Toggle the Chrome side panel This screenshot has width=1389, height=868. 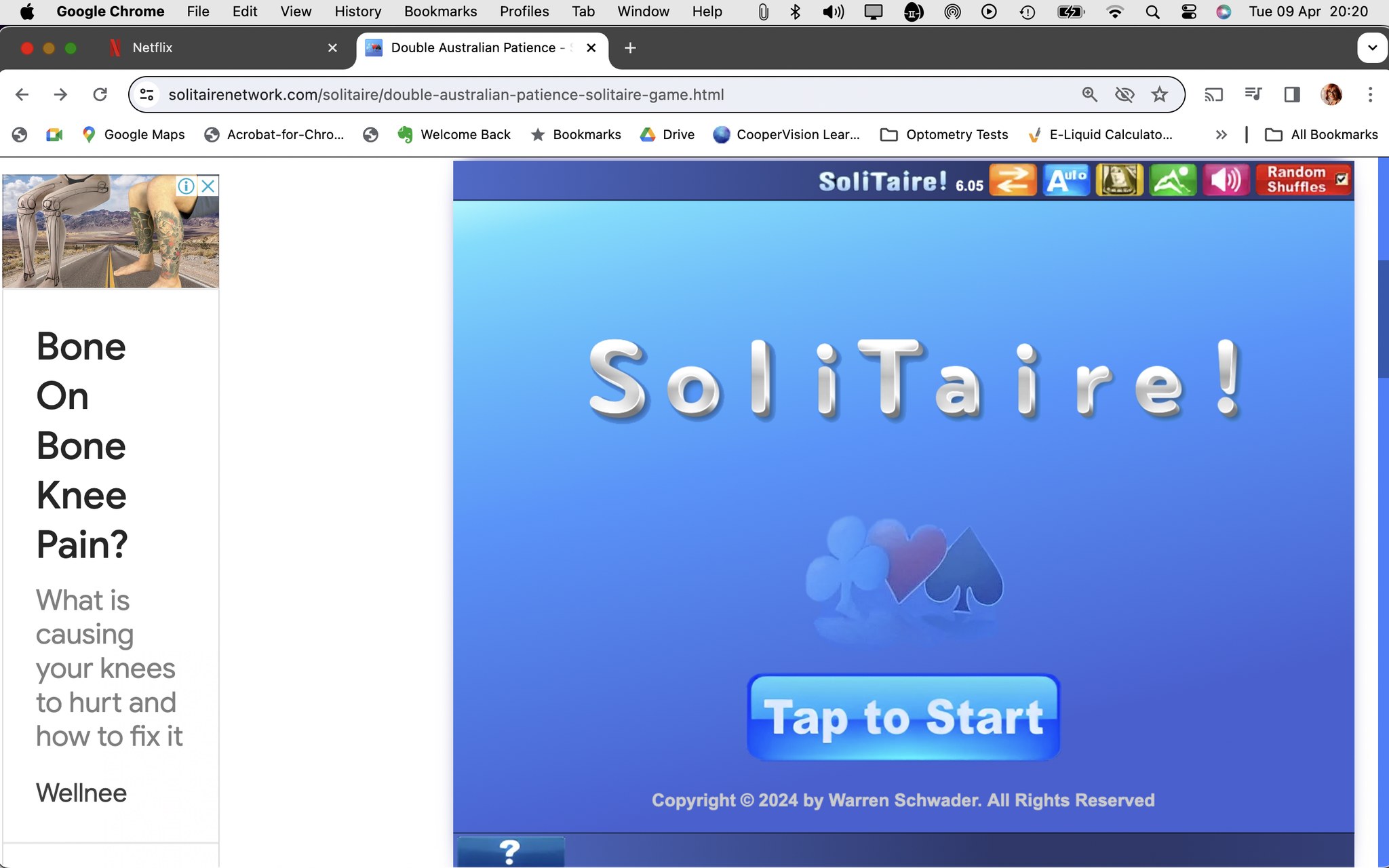[1292, 94]
